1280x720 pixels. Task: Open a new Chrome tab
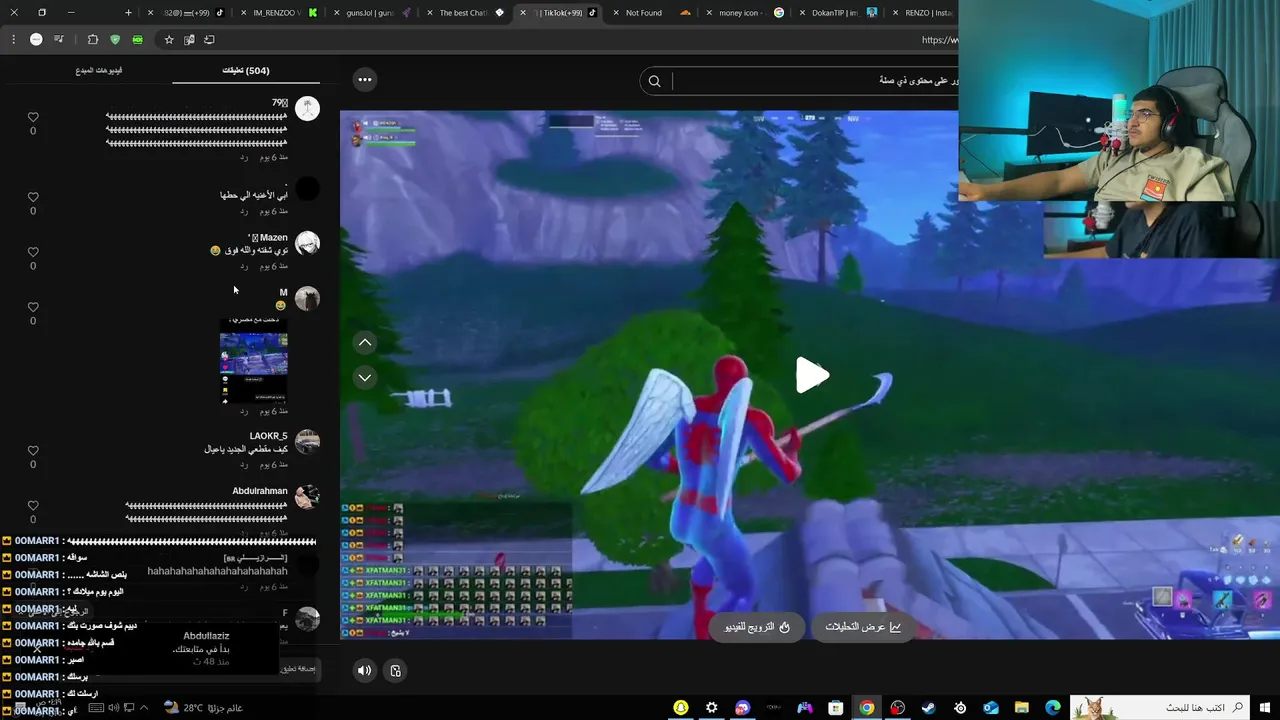(128, 13)
